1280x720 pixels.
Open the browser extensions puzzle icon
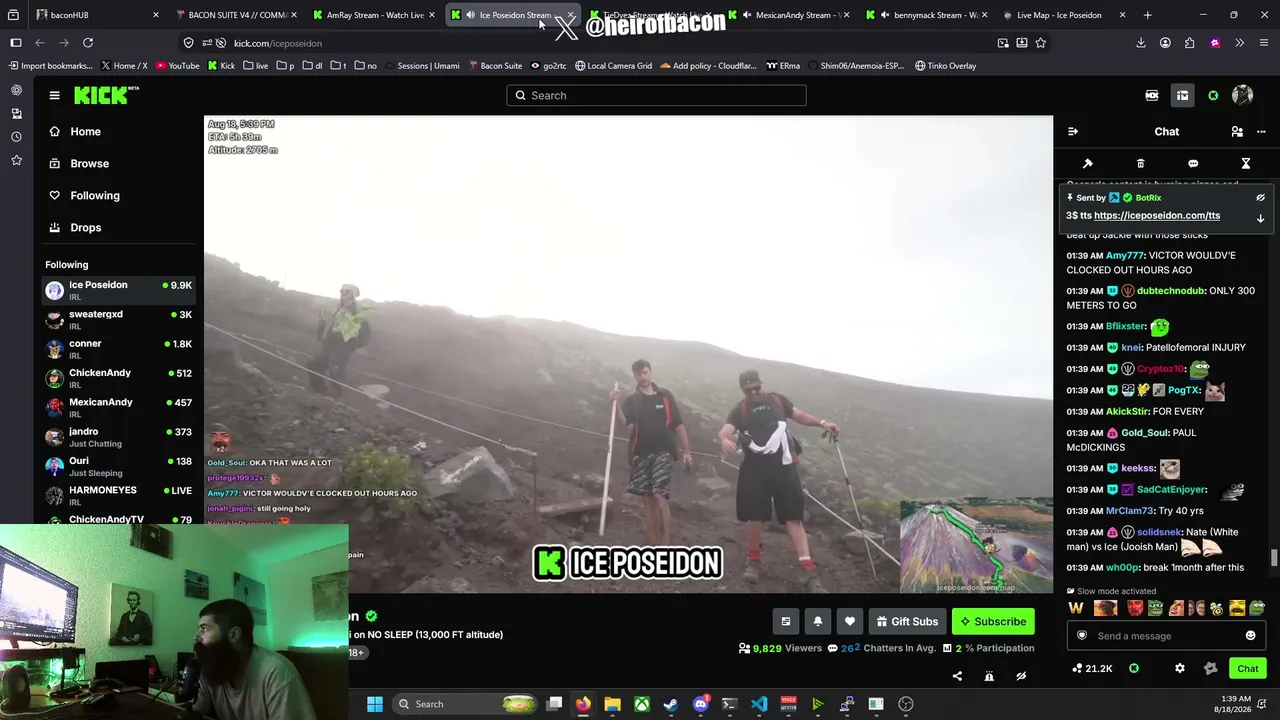1189,43
